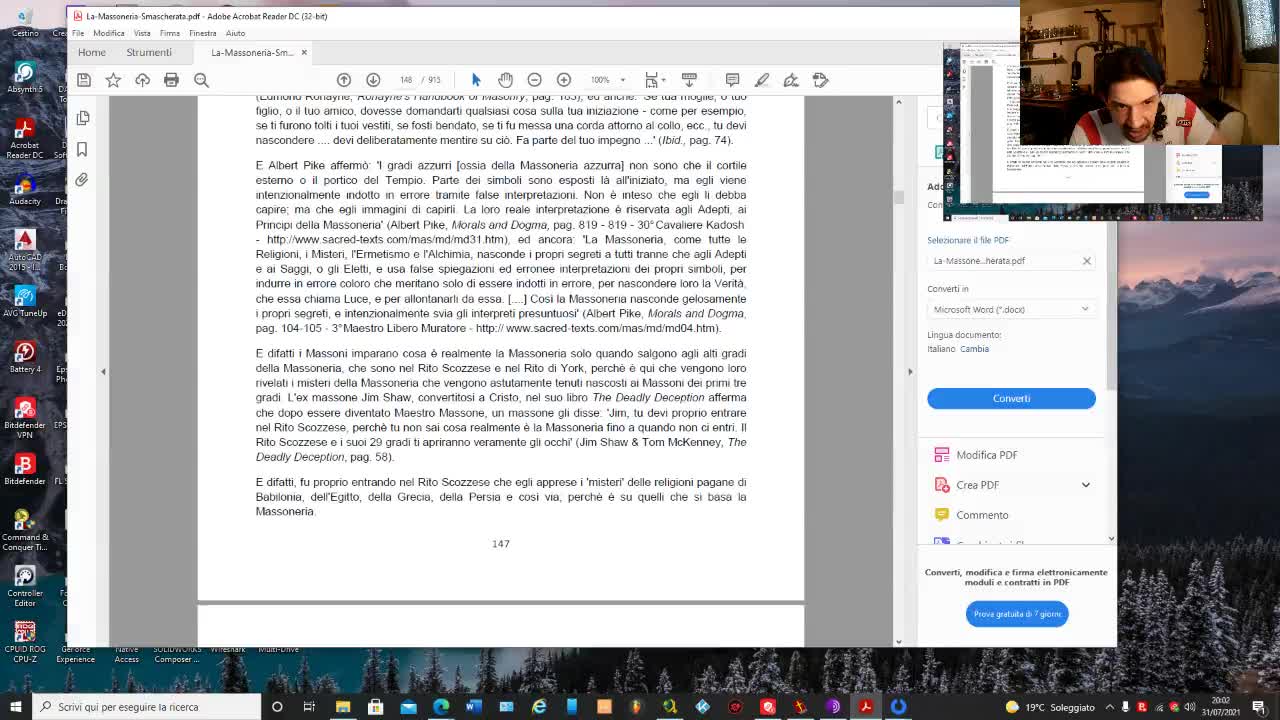Open File Explorer from the taskbar
The width and height of the screenshot is (1280, 720).
pyautogui.click(x=343, y=707)
